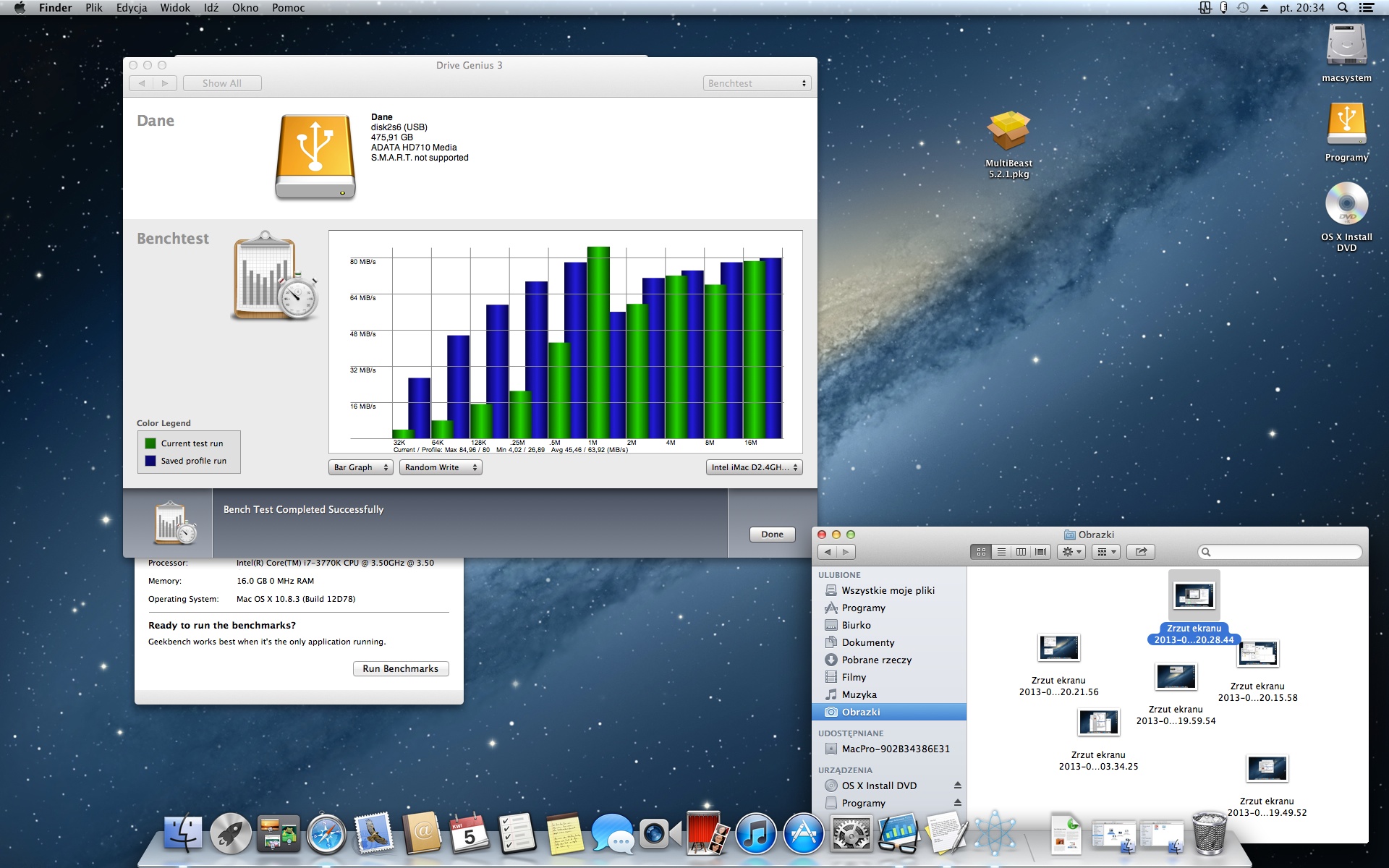Open Messages from the Dock
Screen dimensions: 1389x868
(x=612, y=833)
